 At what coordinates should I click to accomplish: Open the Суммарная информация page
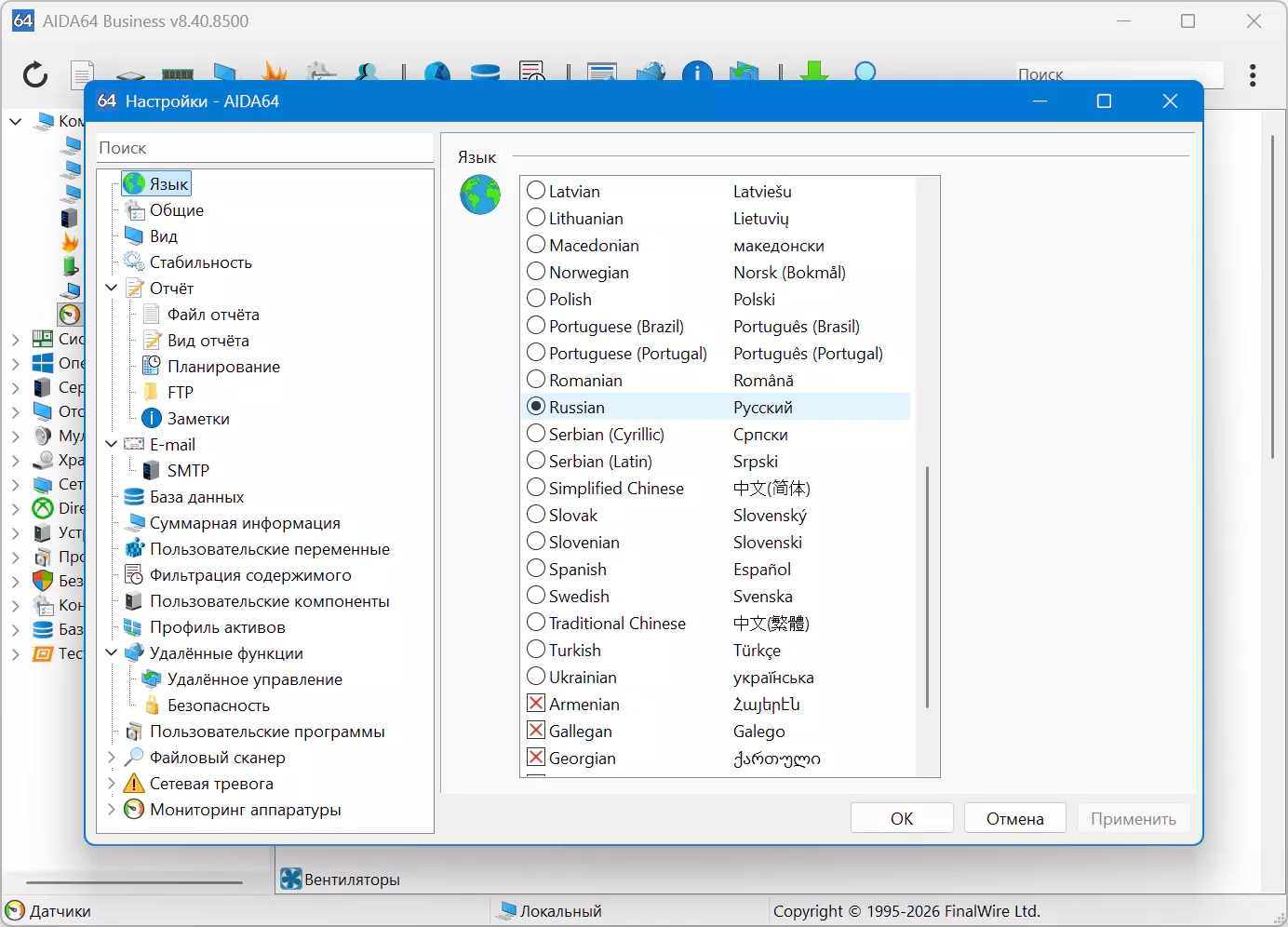pos(233,523)
